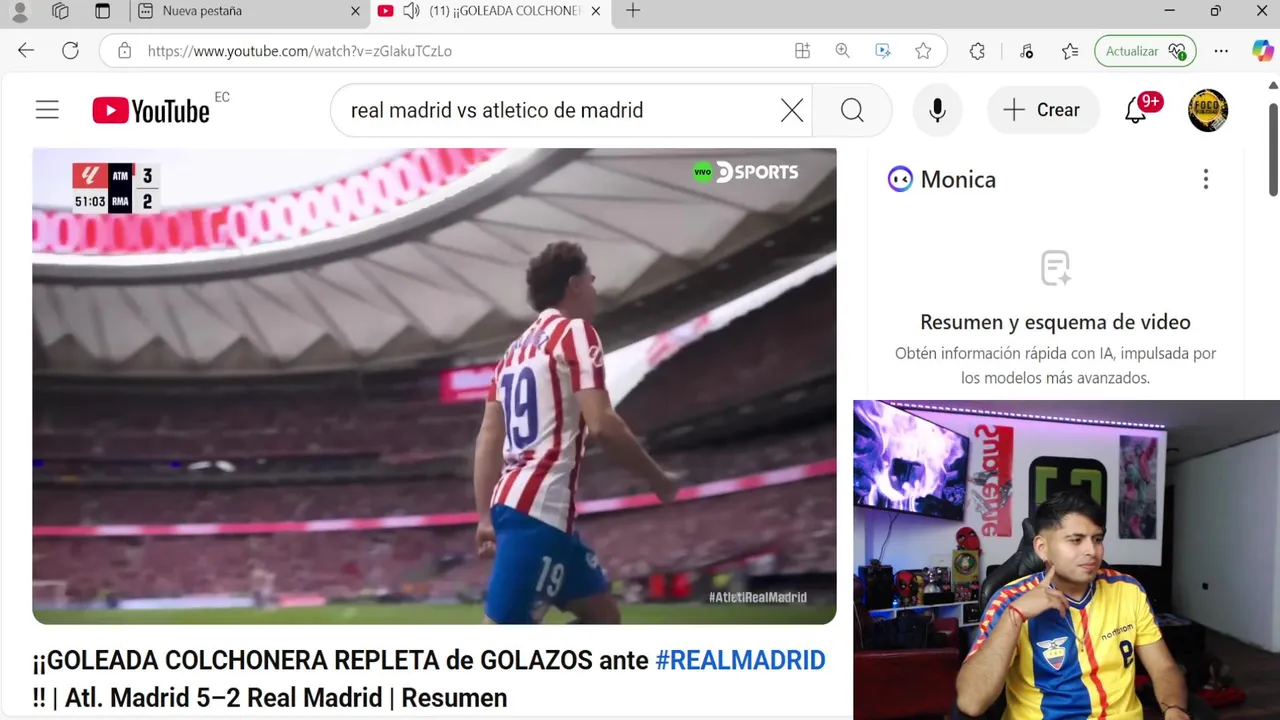
Task: Open the YouTube hamburger guide menu
Action: coord(47,110)
